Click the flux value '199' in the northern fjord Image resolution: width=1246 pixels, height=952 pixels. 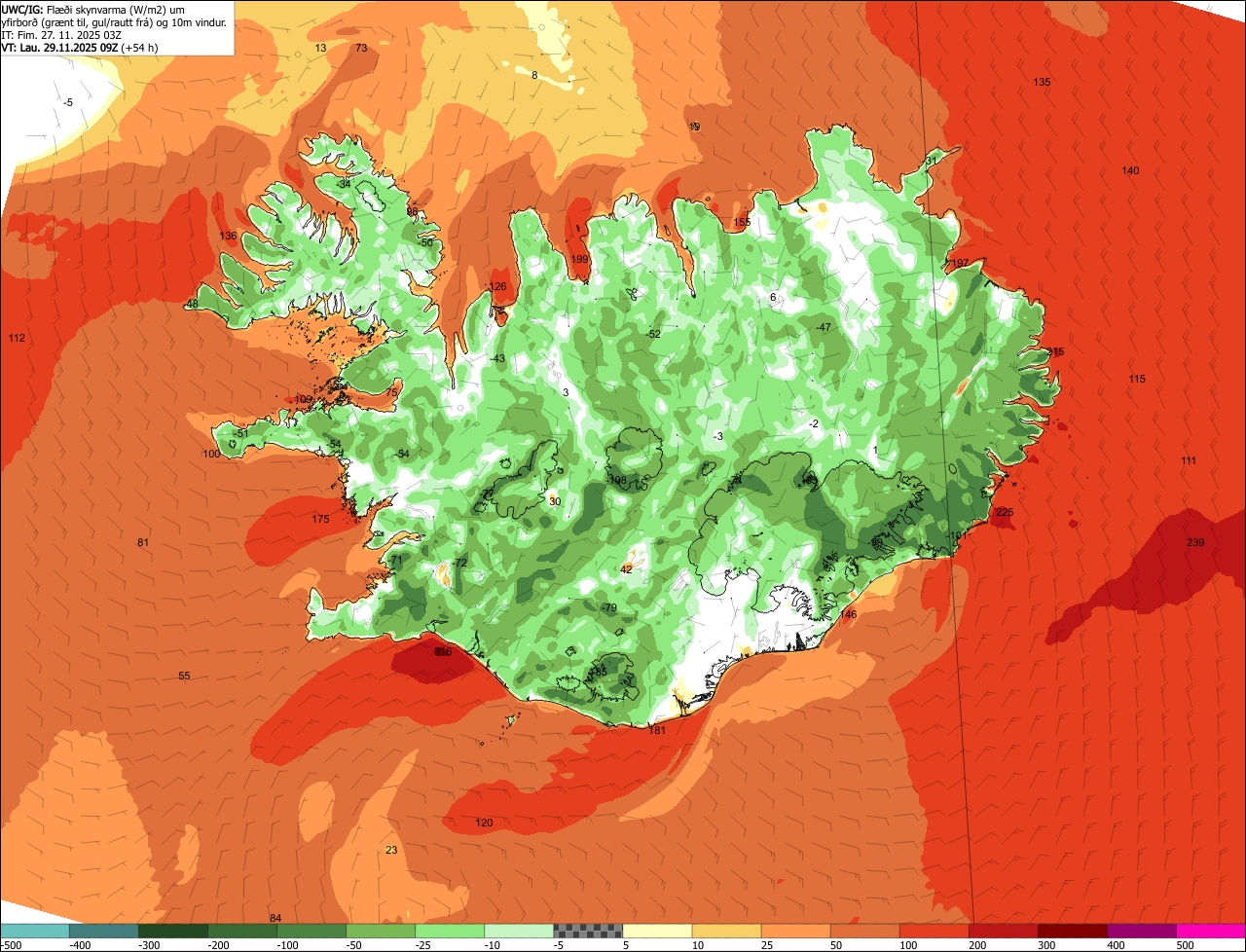pyautogui.click(x=580, y=259)
